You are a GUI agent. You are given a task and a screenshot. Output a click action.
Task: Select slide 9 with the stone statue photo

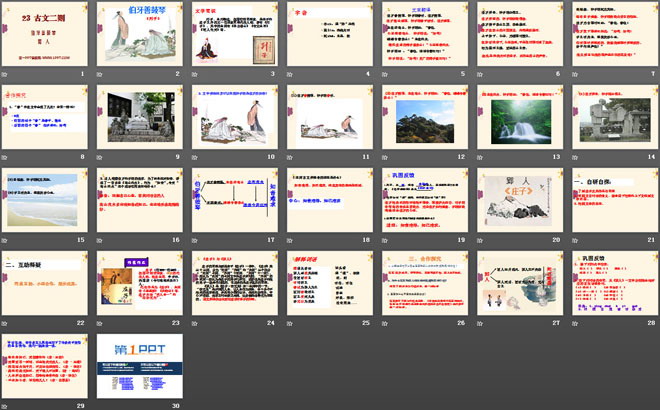click(x=140, y=118)
